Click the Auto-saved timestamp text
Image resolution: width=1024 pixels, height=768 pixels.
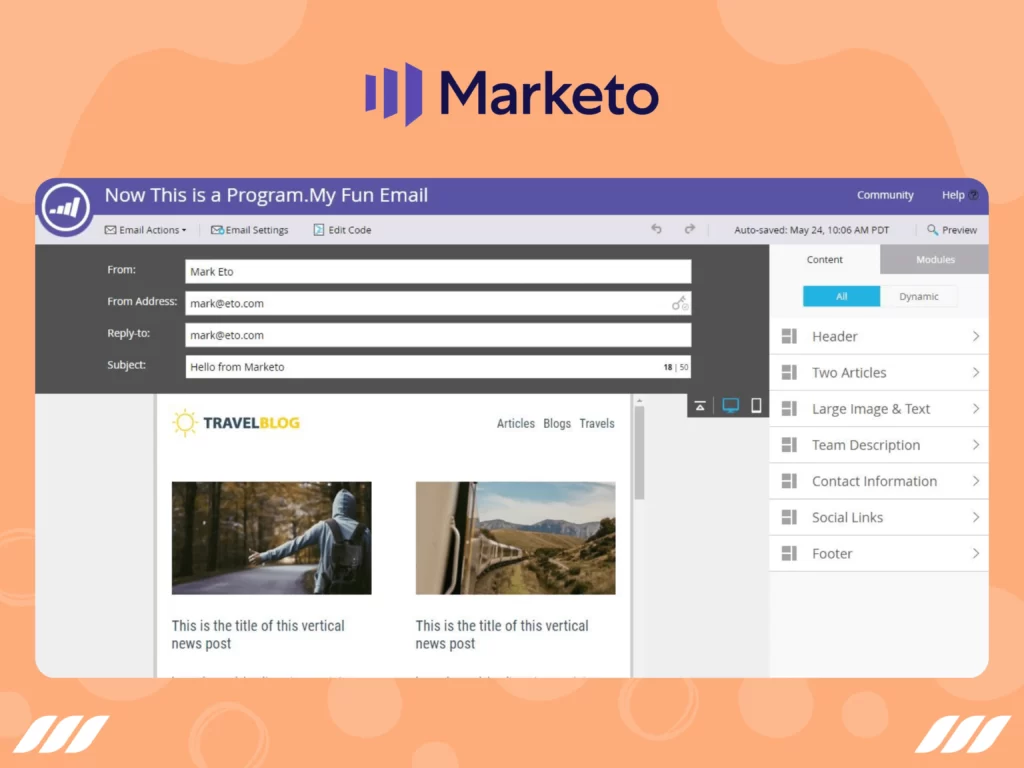[811, 230]
